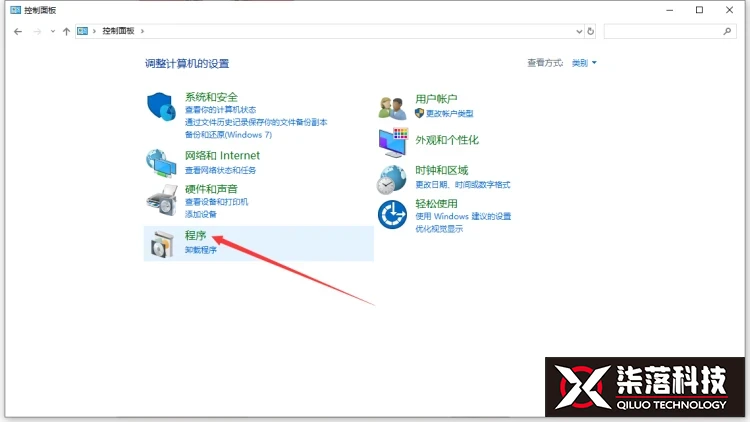This screenshot has height=422, width=750.
Task: Open 网络和 Internet globe icon
Action: (161, 163)
